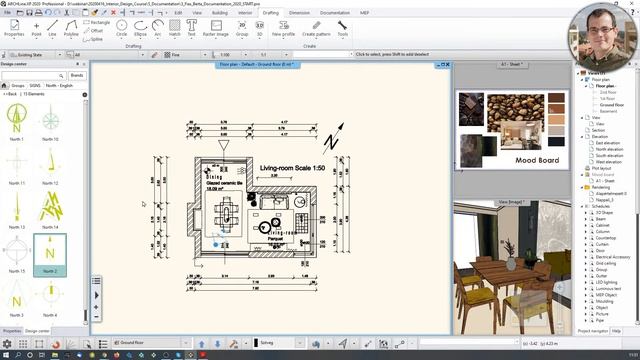
Task: Switch to the Building ribbon tab
Action: pos(220,13)
